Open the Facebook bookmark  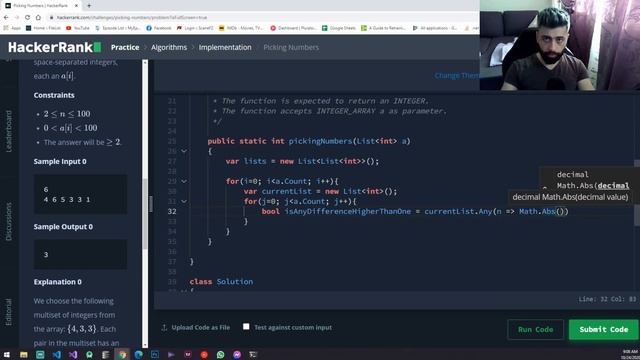159,28
